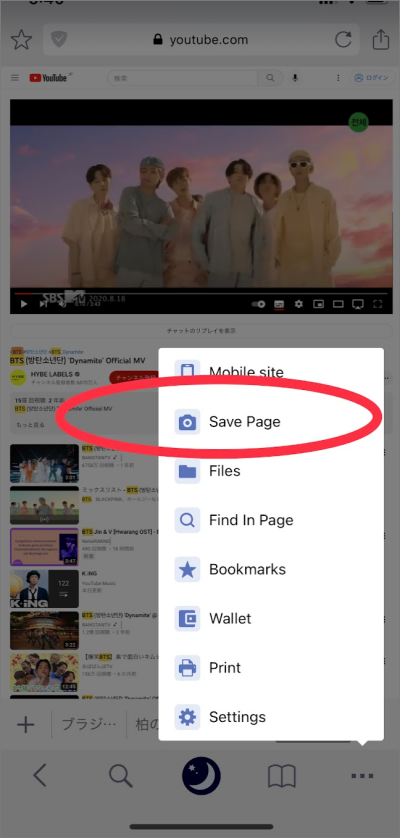Skip to next video in player
Screen dimensions: 400x838
click(x=43, y=304)
